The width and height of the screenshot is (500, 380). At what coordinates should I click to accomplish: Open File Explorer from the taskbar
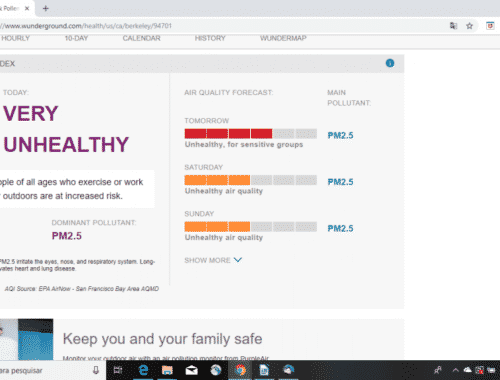pyautogui.click(x=167, y=370)
